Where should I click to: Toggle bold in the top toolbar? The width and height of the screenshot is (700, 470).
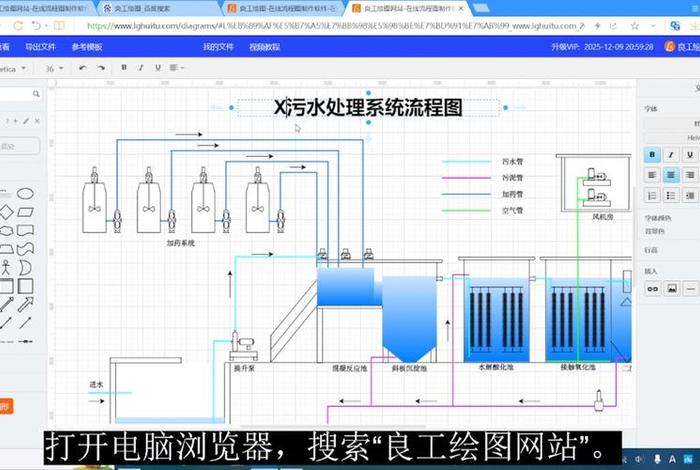(124, 67)
